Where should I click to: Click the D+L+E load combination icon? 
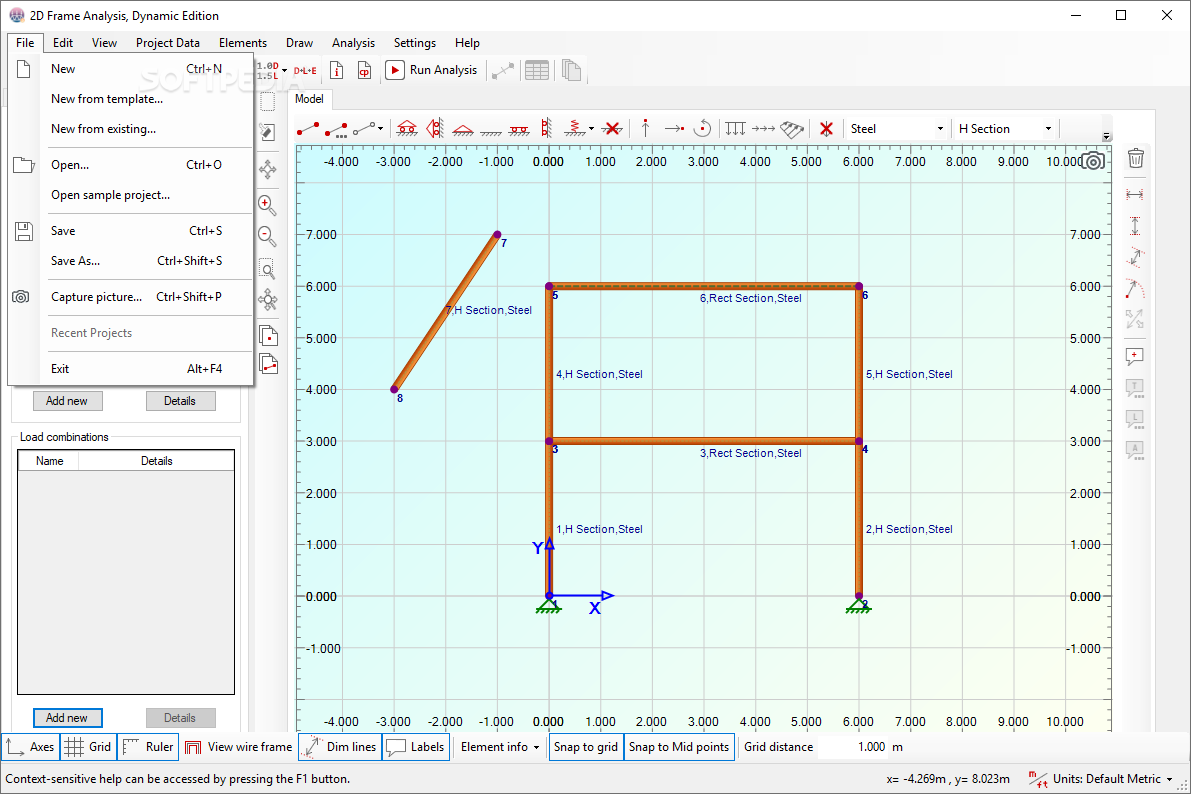point(305,71)
